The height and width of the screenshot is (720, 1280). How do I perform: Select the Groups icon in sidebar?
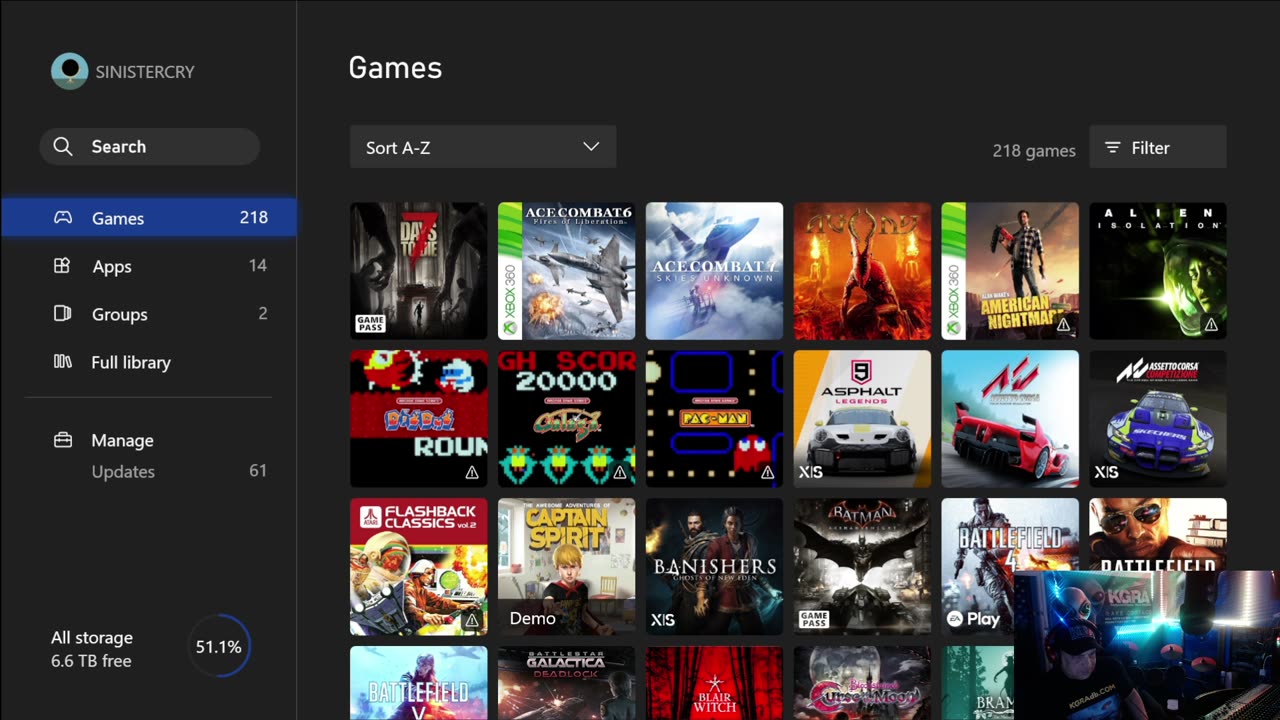[x=62, y=314]
